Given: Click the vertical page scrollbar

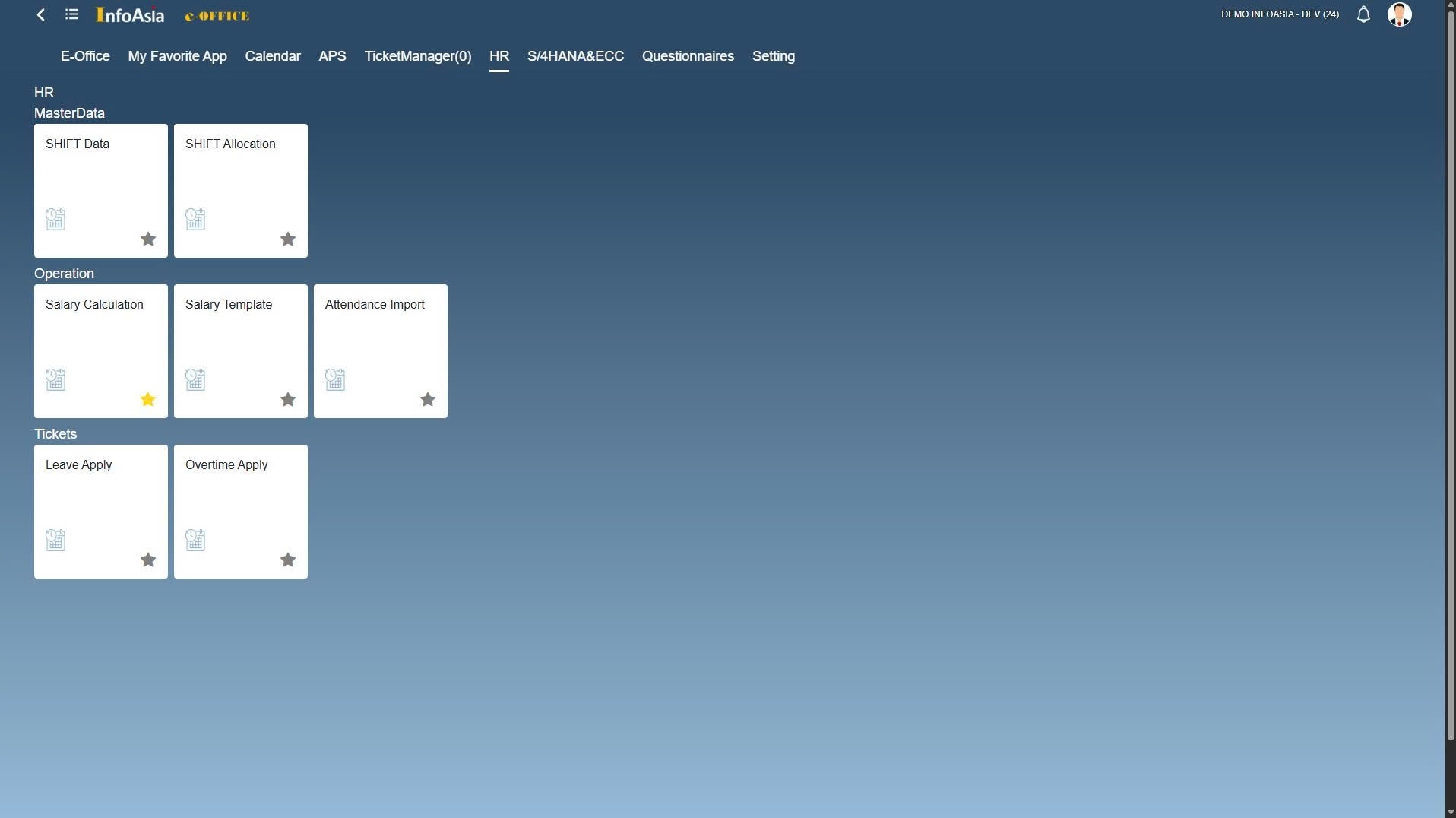Looking at the screenshot, I should coord(1450,380).
